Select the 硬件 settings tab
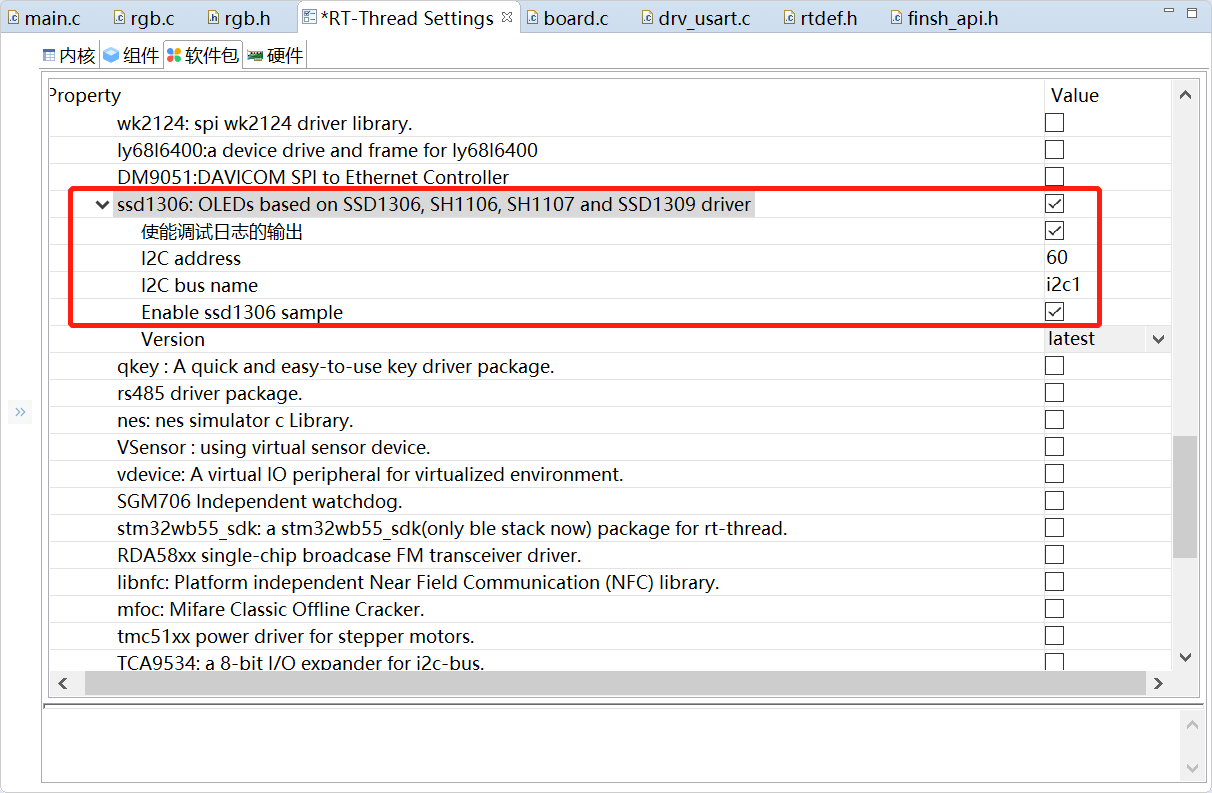 (275, 56)
